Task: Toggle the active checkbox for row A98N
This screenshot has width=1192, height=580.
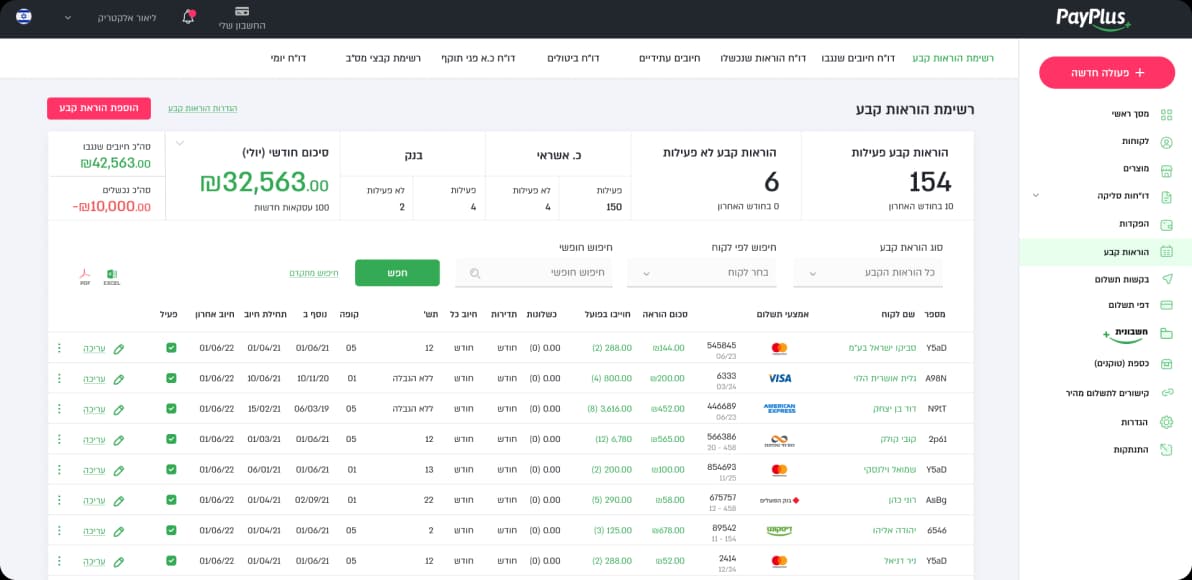Action: (171, 379)
